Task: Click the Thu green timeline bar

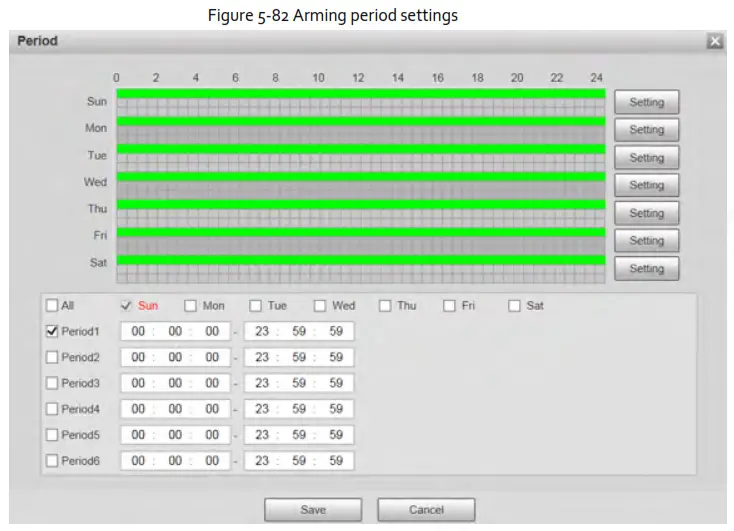Action: click(361, 204)
